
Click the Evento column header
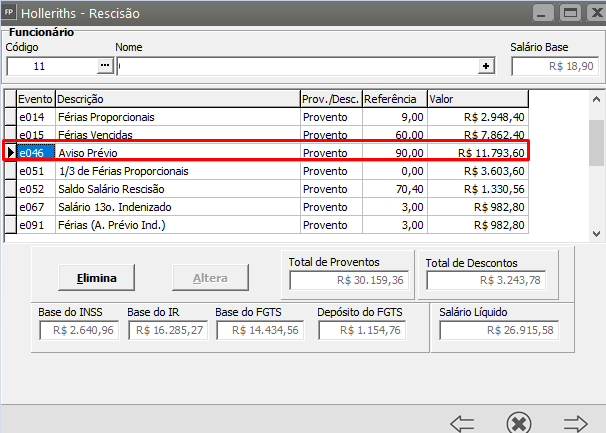[x=36, y=99]
